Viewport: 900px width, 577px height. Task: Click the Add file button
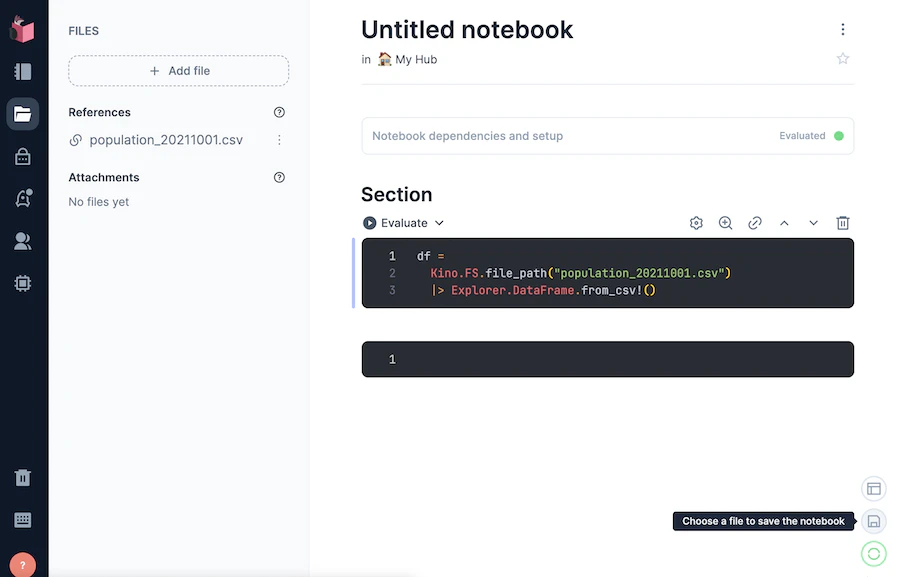point(179,71)
